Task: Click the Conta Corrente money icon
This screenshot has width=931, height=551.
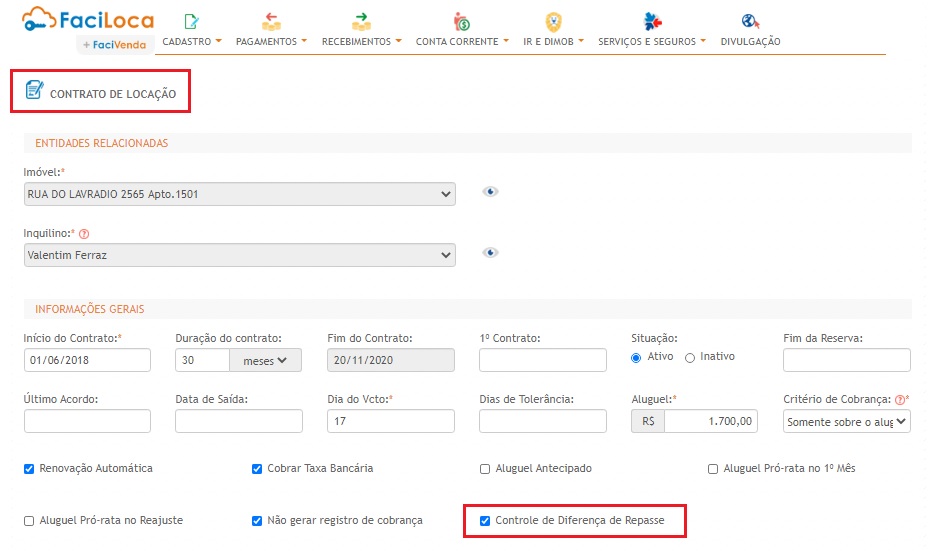Action: 461,21
